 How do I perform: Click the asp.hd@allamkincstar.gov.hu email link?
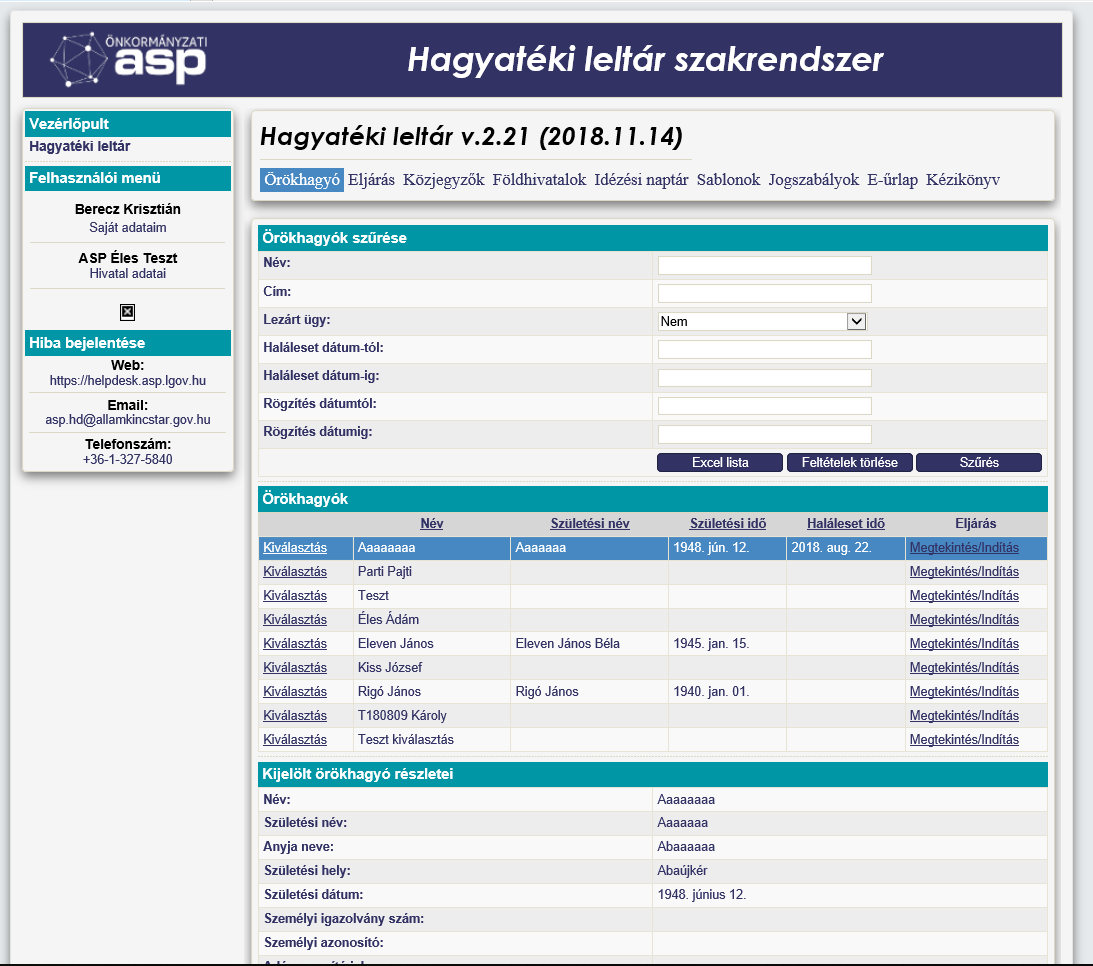128,420
